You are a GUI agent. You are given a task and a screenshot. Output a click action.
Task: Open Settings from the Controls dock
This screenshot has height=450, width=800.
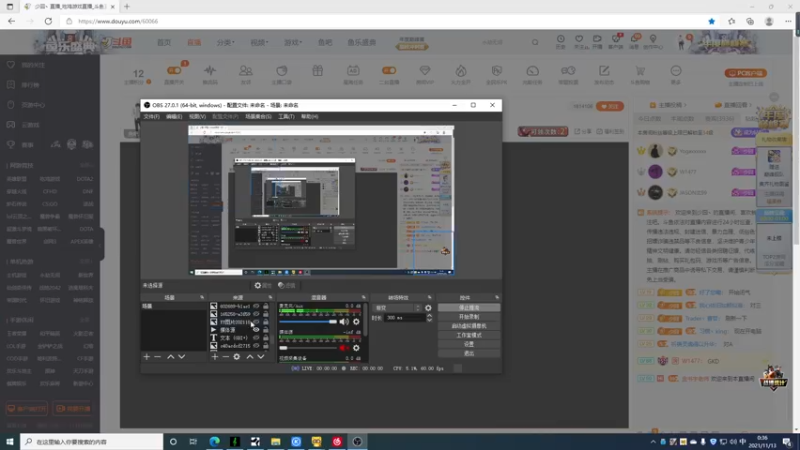tap(469, 344)
